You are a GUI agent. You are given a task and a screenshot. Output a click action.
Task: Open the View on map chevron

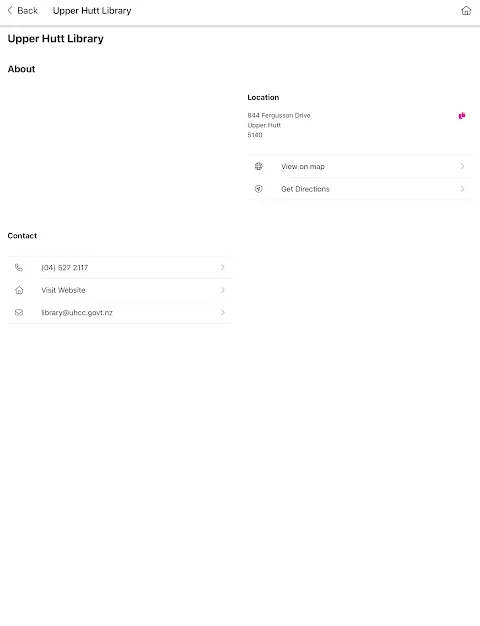click(x=462, y=166)
